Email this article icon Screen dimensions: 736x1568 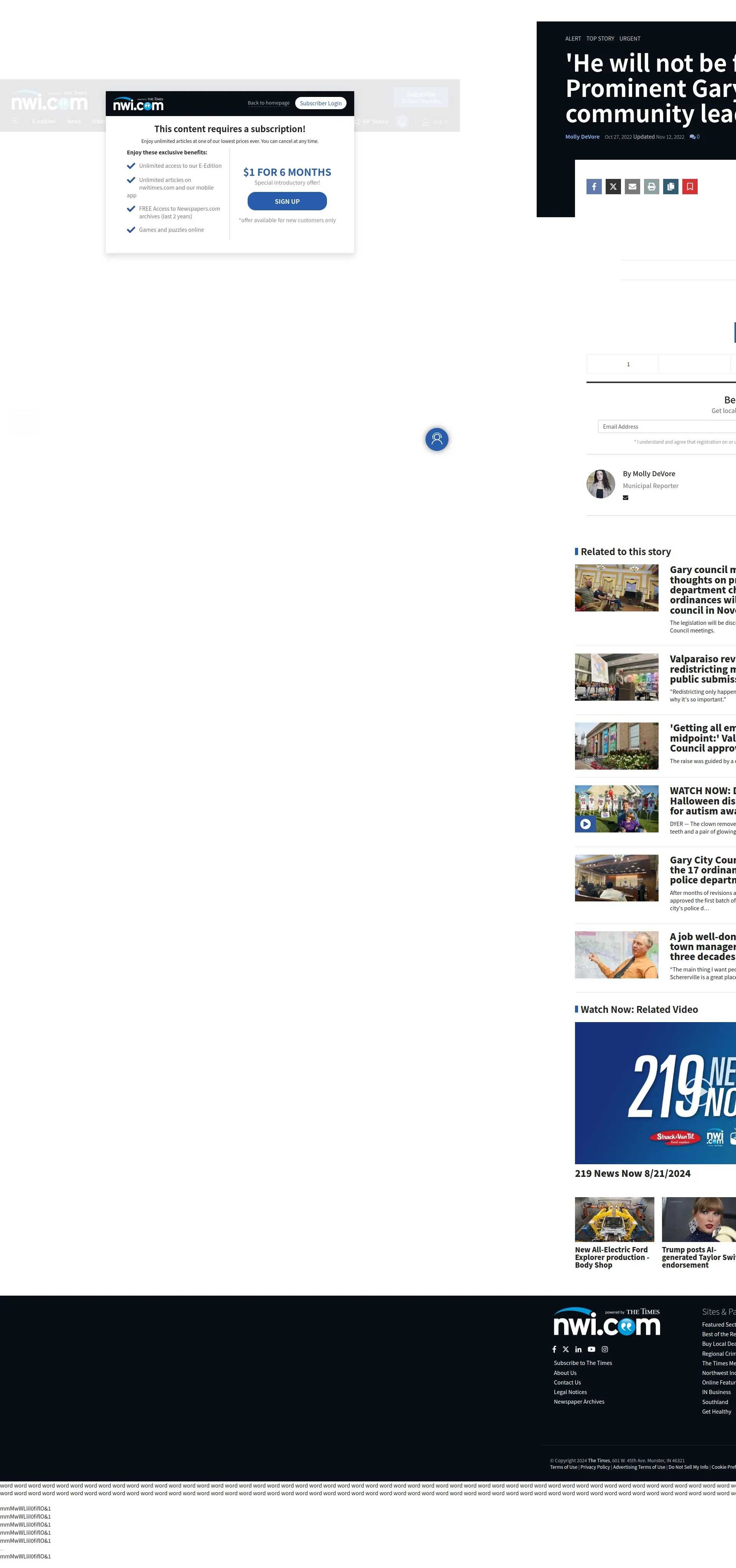point(632,187)
